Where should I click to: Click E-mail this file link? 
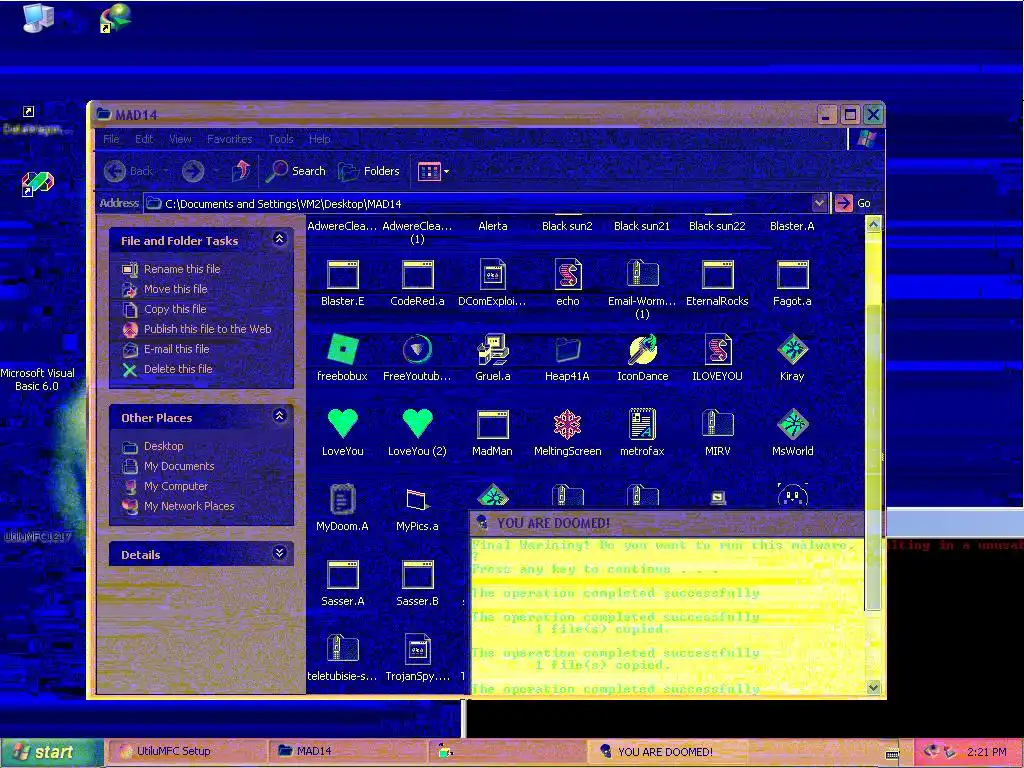pos(176,349)
